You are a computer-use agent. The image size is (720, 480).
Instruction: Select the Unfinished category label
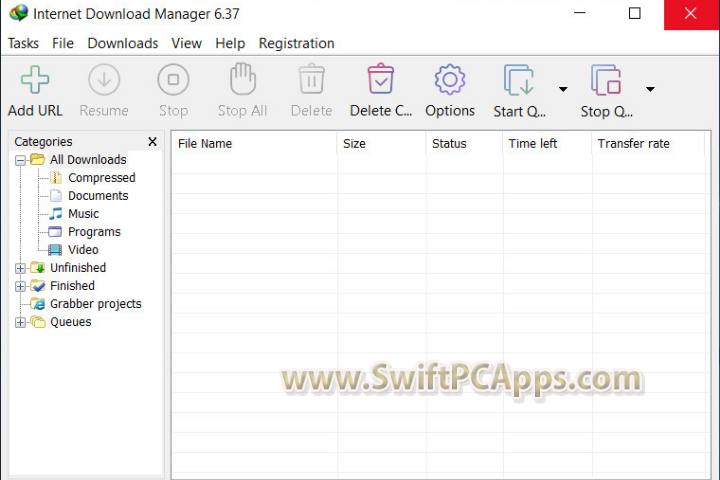pos(78,268)
